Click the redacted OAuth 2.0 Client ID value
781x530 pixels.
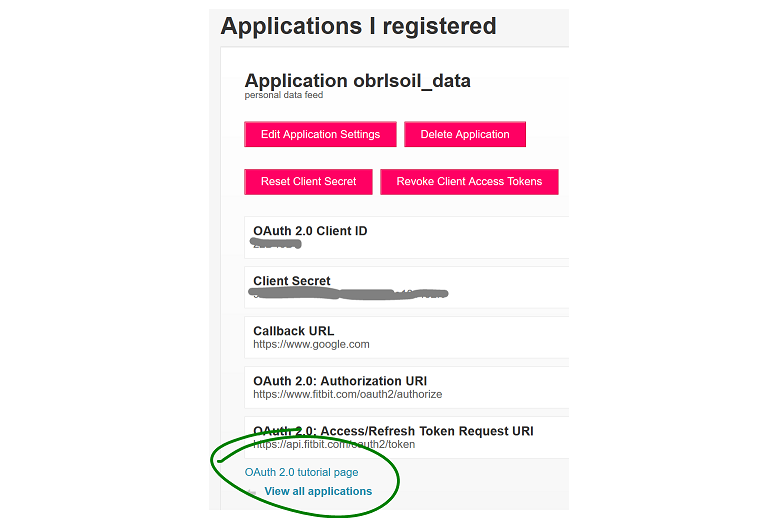(x=276, y=244)
